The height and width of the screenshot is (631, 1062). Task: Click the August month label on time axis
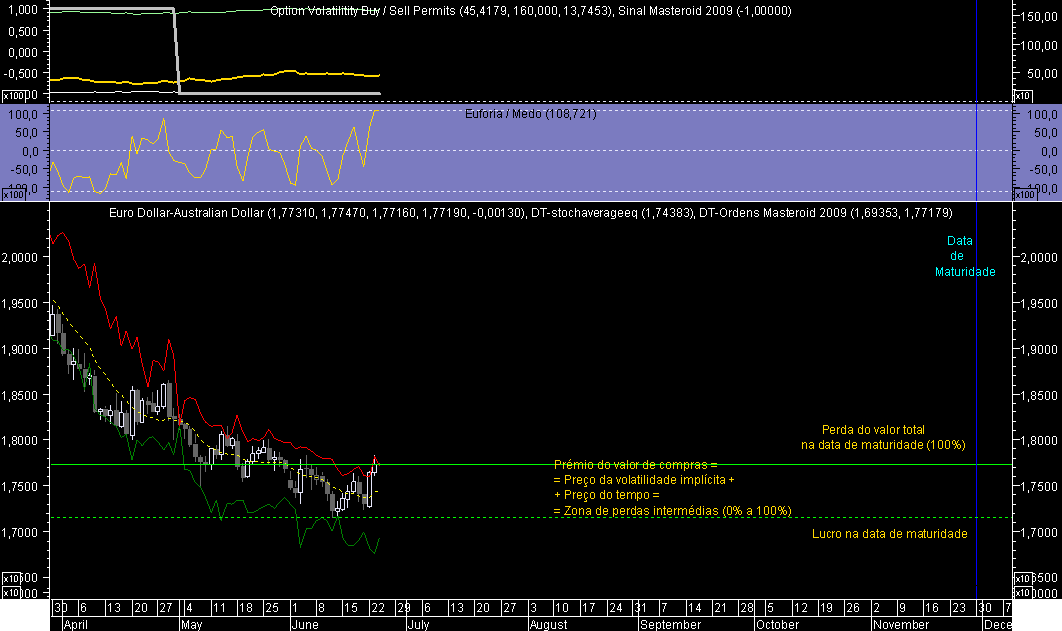click(549, 624)
